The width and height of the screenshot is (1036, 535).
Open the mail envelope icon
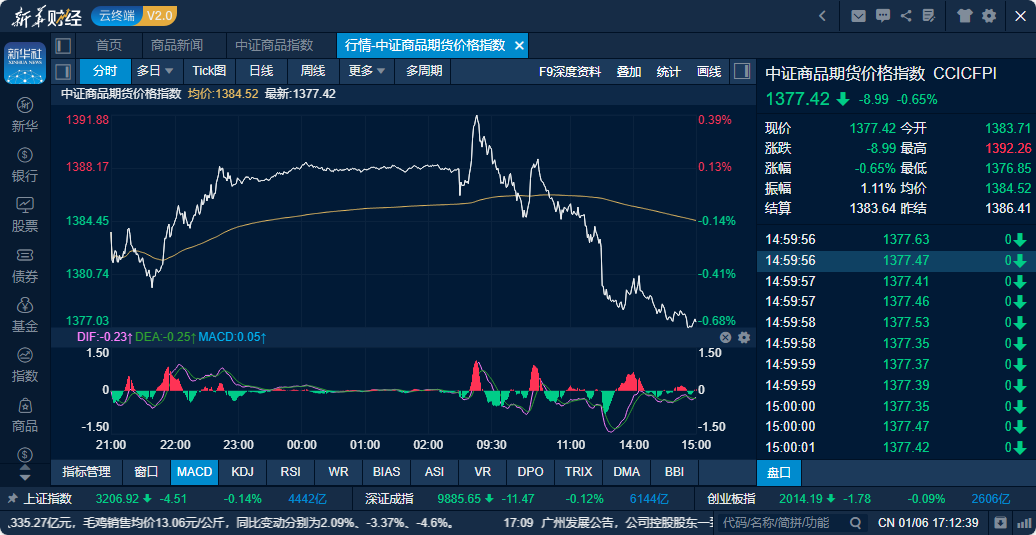pos(858,16)
